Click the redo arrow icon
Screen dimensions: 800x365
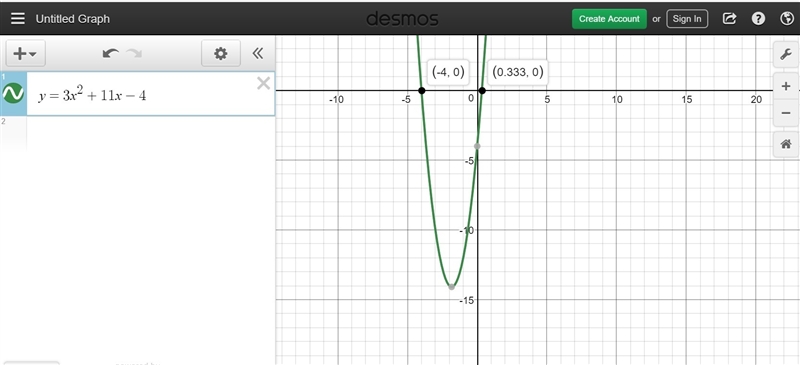(x=134, y=53)
